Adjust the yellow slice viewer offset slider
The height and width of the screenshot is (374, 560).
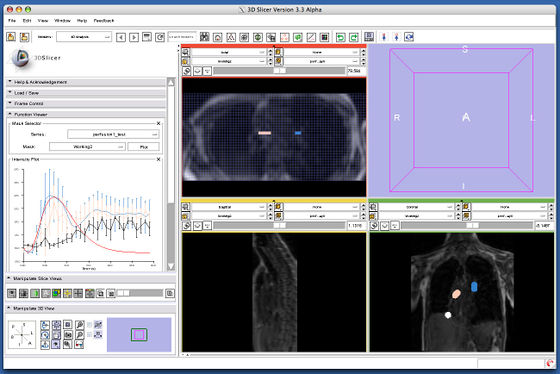coord(280,226)
